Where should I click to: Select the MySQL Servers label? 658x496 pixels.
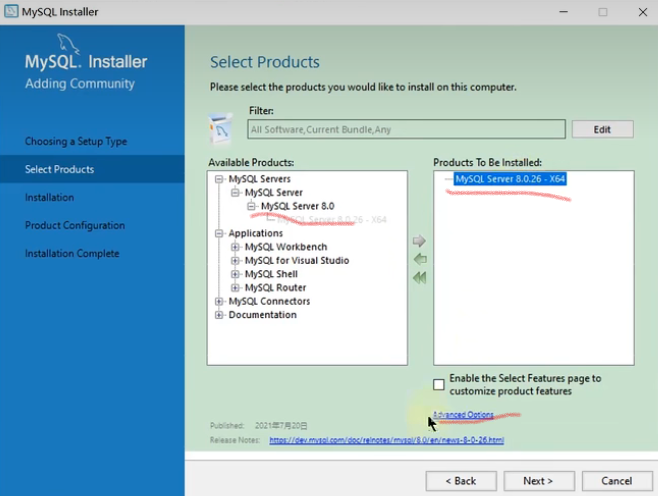tap(259, 179)
